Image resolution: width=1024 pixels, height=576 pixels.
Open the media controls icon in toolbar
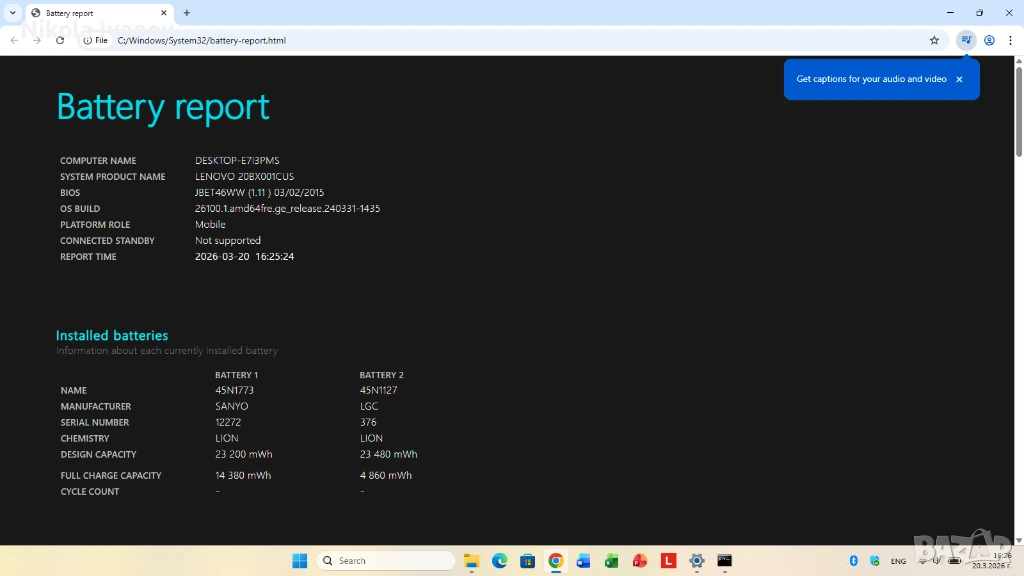tap(965, 40)
